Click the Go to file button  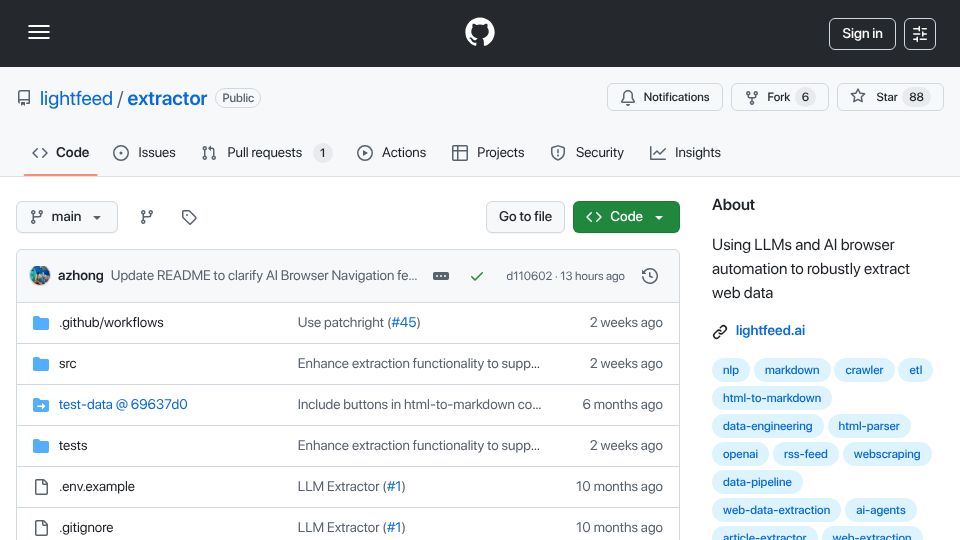525,217
